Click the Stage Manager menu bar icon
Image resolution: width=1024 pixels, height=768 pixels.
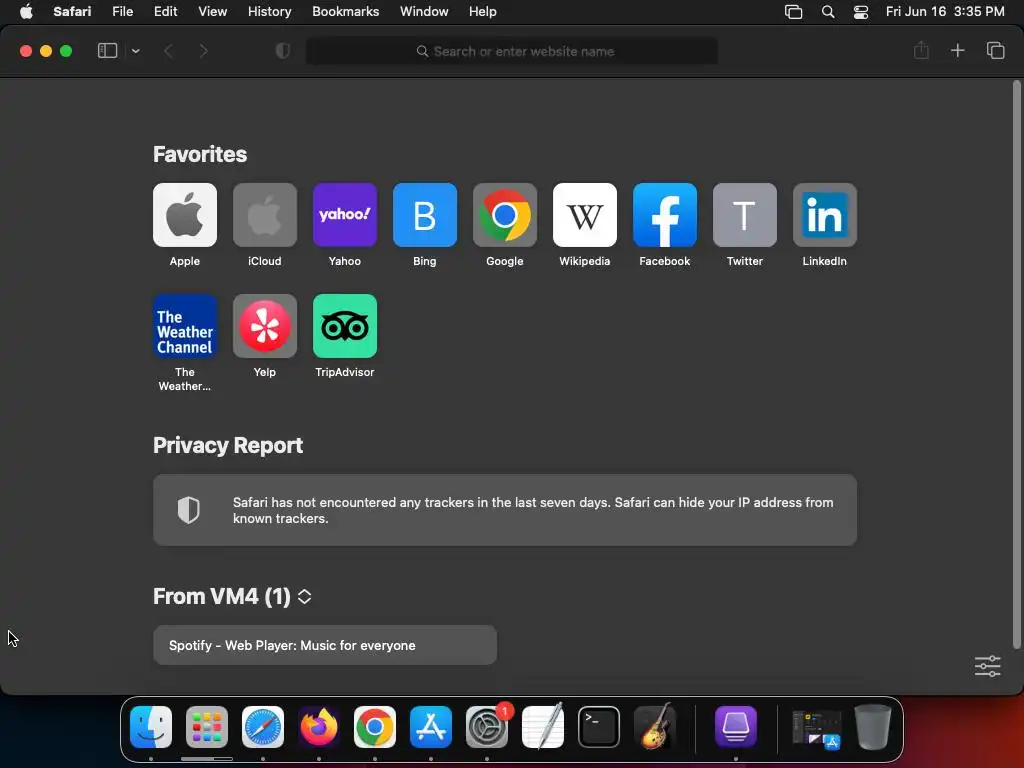click(793, 12)
